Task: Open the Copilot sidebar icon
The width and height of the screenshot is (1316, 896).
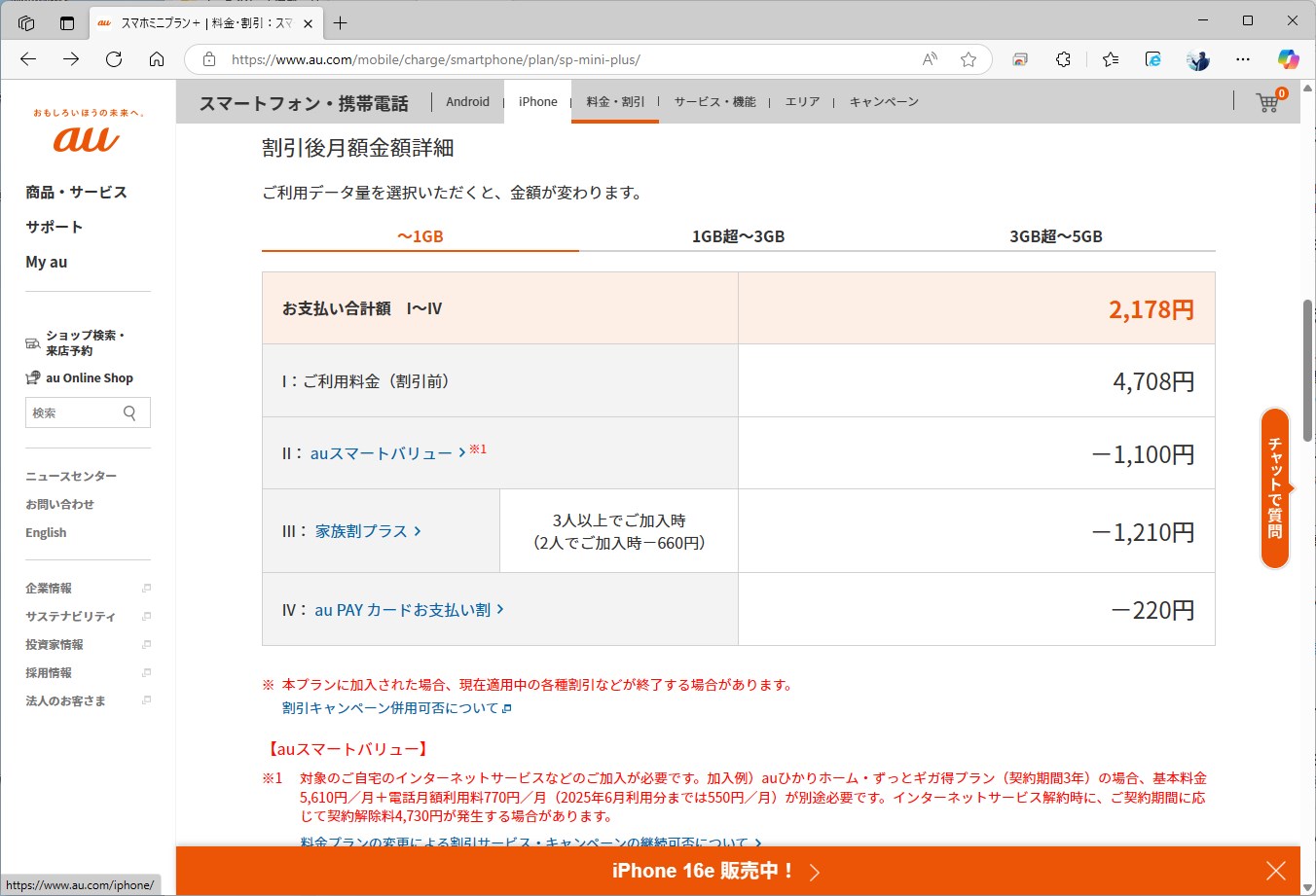Action: 1289,59
